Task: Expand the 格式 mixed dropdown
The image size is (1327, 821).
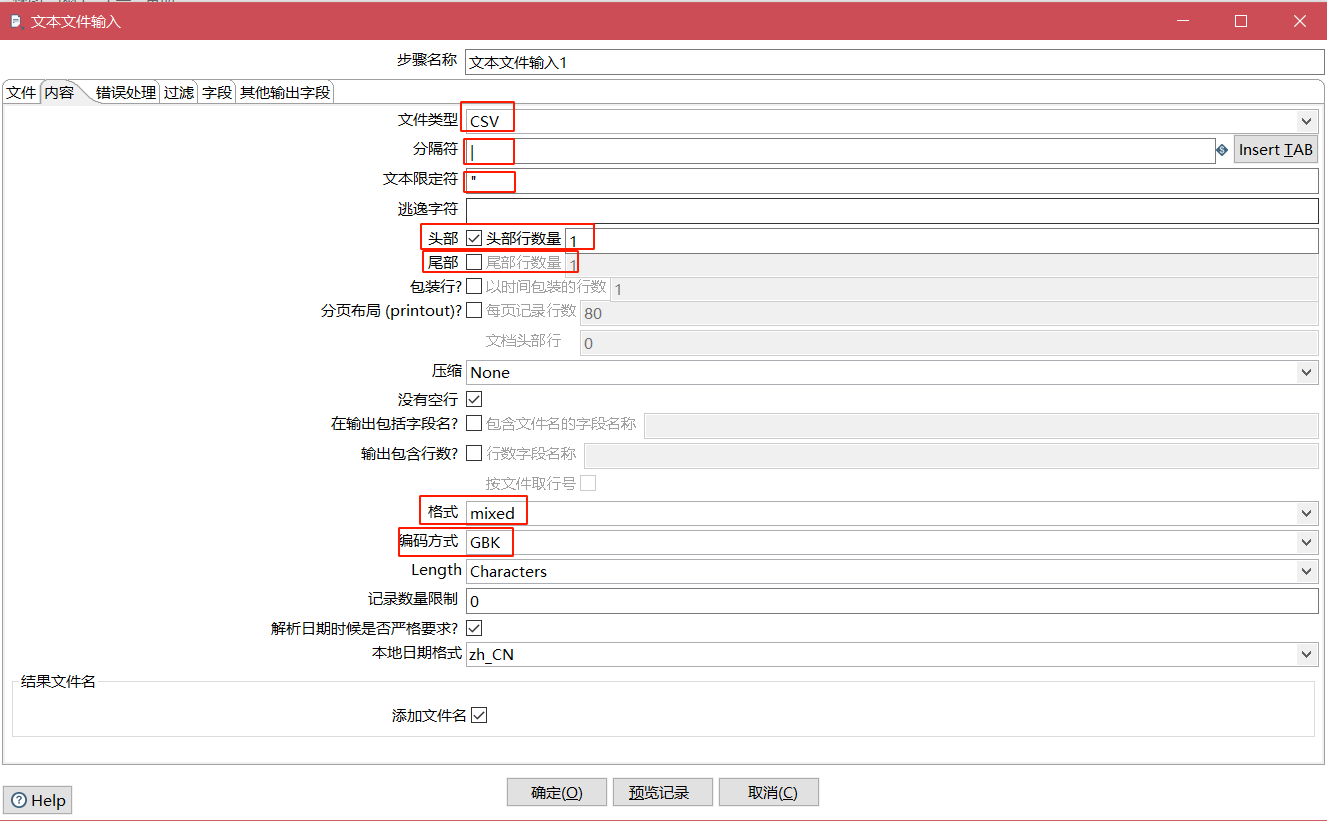Action: 1306,513
